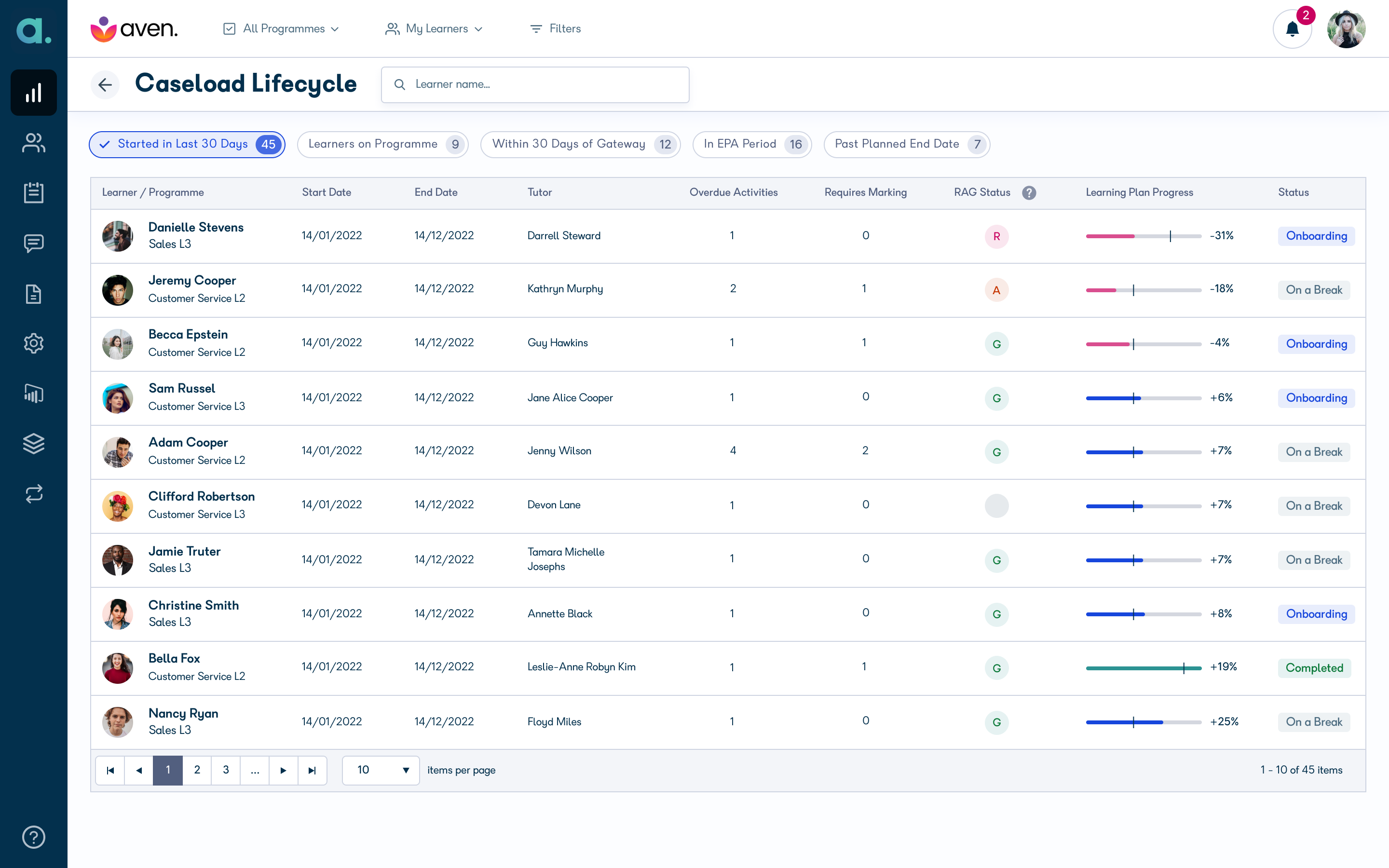This screenshot has height=868, width=1389.
Task: Click Bella Fox's +19% progress bar
Action: coord(1144,668)
